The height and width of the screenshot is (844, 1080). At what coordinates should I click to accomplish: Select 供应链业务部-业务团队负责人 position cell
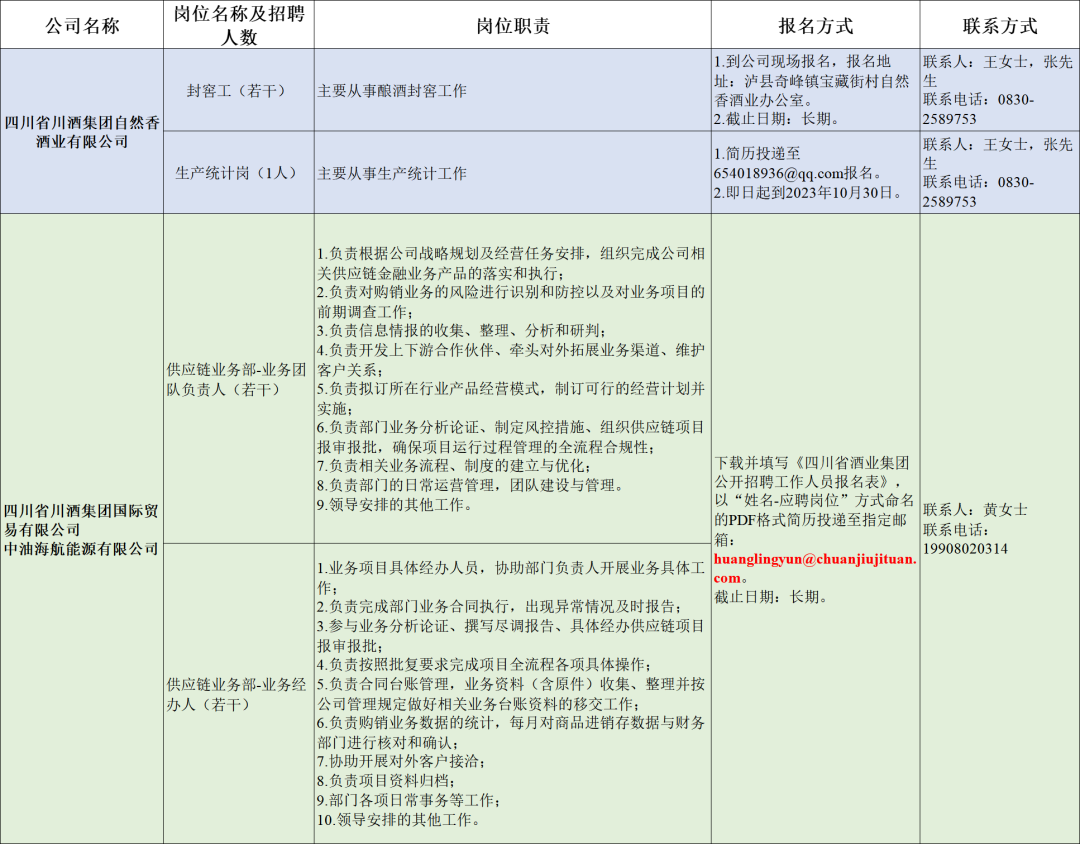click(x=239, y=379)
